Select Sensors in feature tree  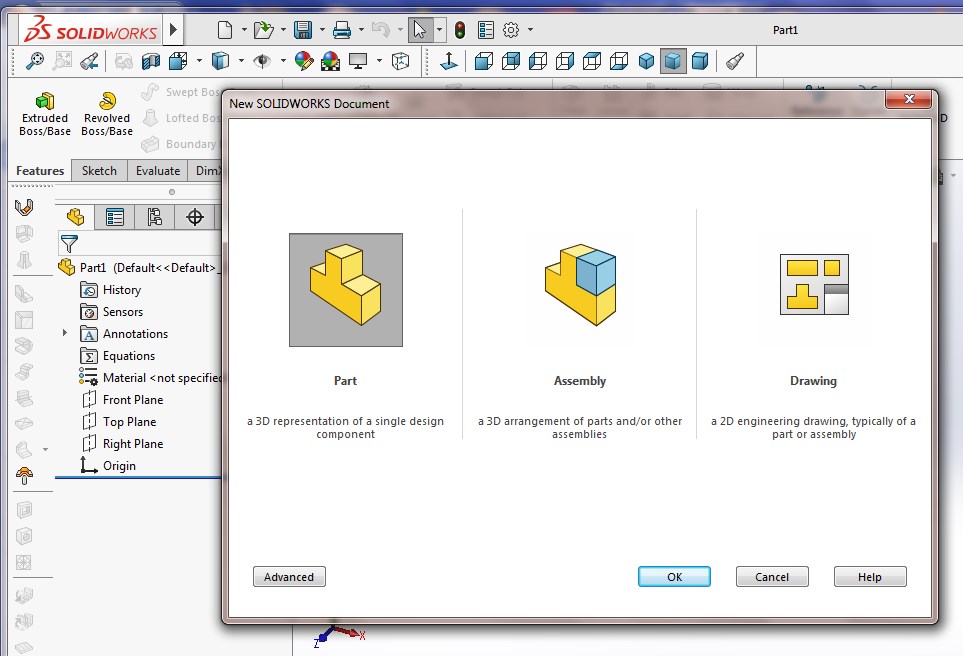point(111,312)
